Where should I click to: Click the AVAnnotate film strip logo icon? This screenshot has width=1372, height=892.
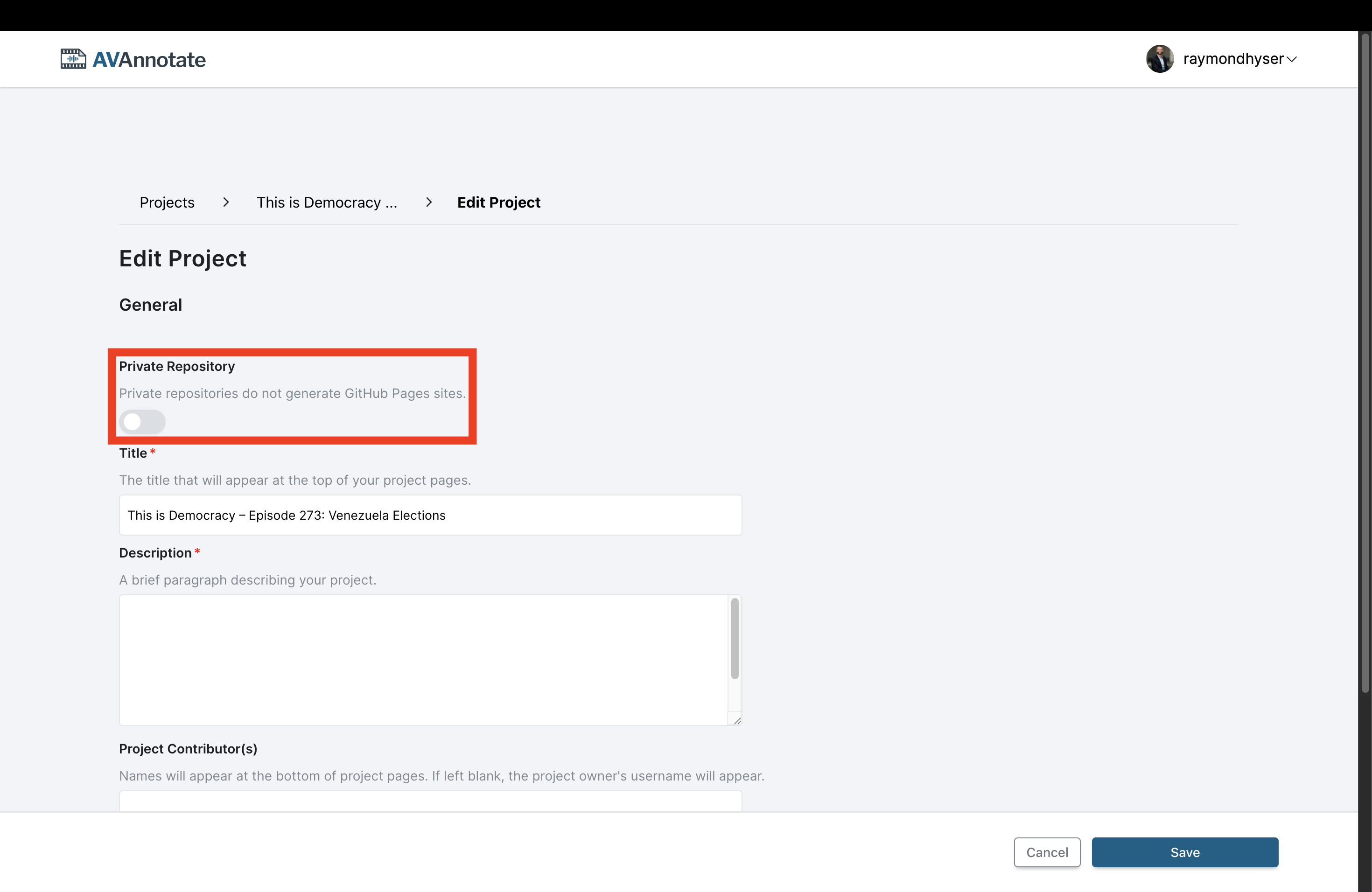[x=73, y=58]
